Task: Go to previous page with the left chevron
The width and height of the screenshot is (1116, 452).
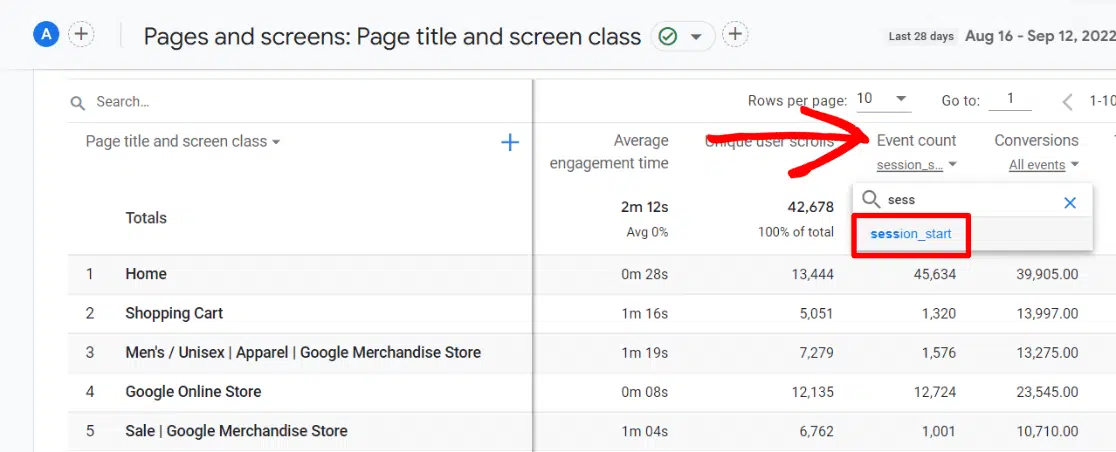Action: (x=1067, y=101)
